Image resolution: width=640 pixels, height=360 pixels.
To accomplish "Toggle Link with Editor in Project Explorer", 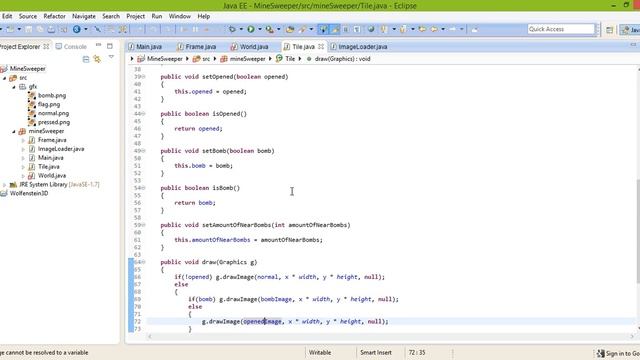I will tap(97, 60).
